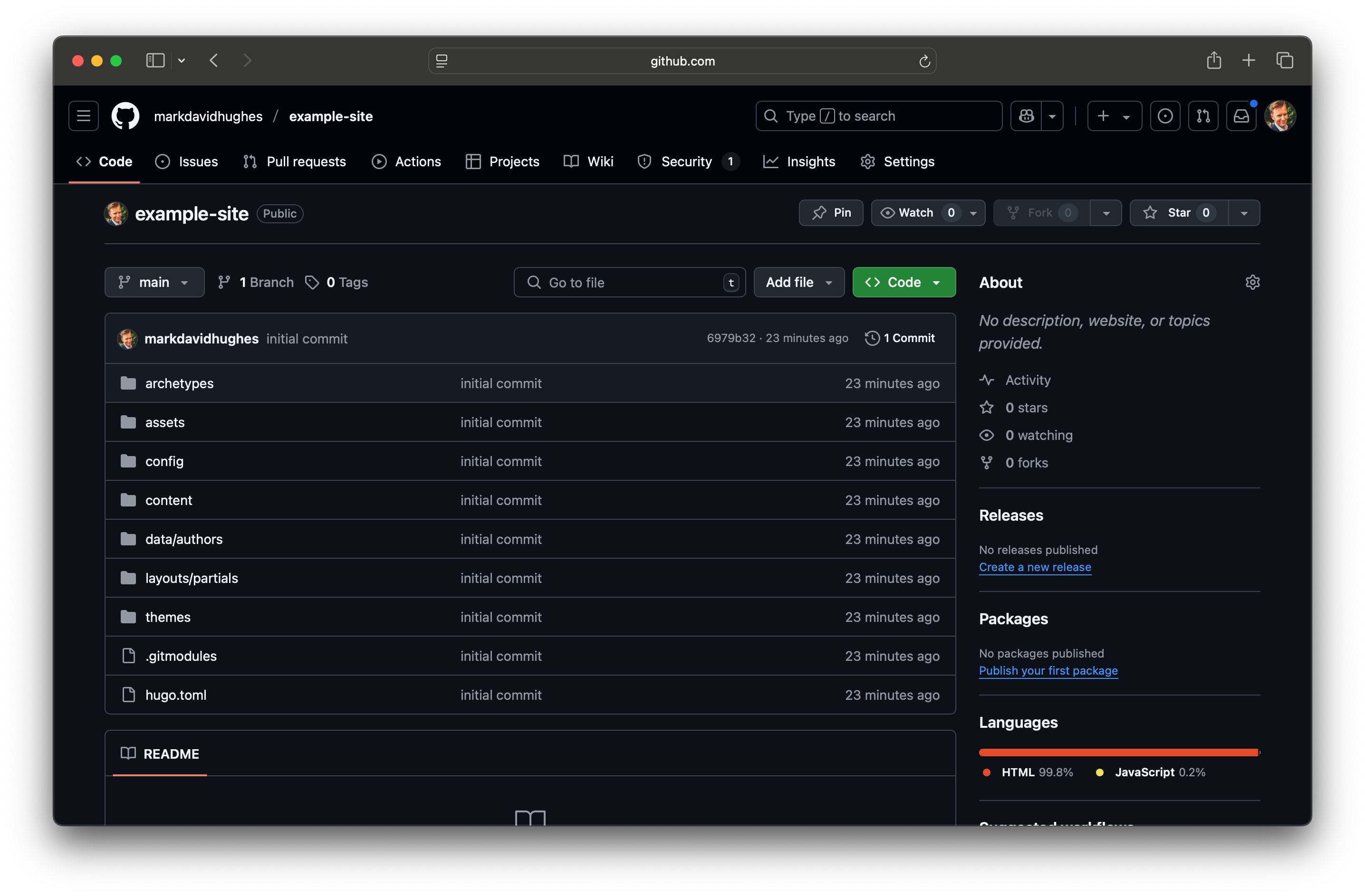Expand the Fork dropdown arrow
This screenshot has height=896, width=1365.
(x=1106, y=213)
